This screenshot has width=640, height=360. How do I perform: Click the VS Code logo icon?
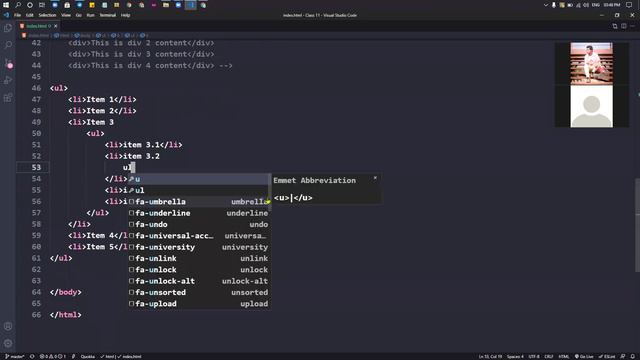coord(6,15)
